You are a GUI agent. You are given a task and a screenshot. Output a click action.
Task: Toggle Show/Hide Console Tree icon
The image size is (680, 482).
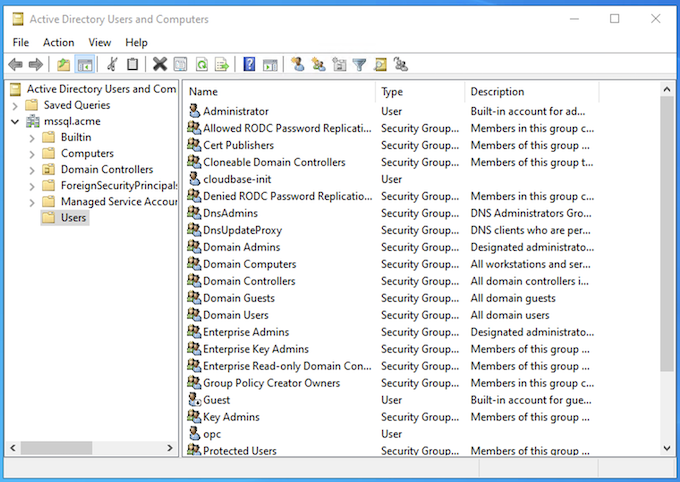click(x=85, y=65)
